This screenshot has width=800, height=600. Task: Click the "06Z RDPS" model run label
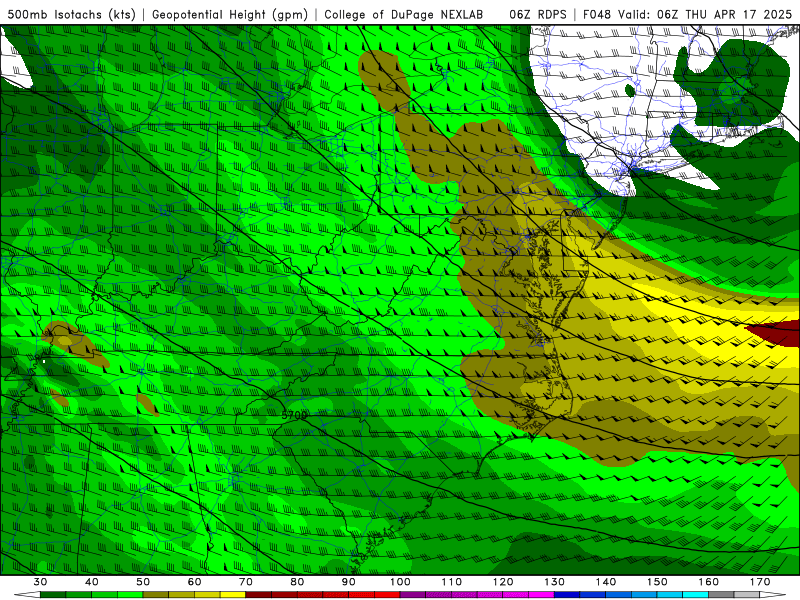pyautogui.click(x=538, y=15)
